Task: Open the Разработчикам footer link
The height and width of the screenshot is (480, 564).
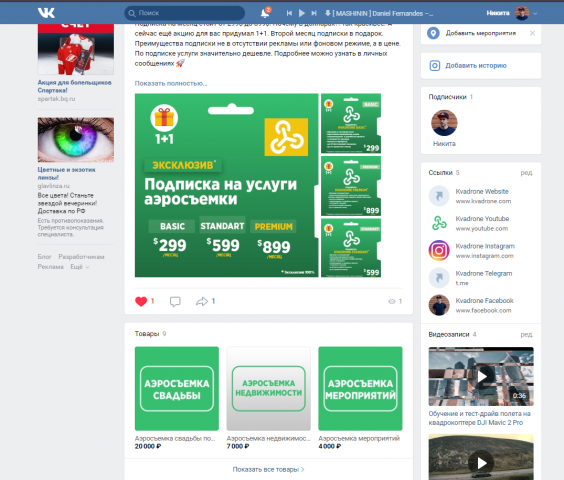Action: click(x=81, y=257)
